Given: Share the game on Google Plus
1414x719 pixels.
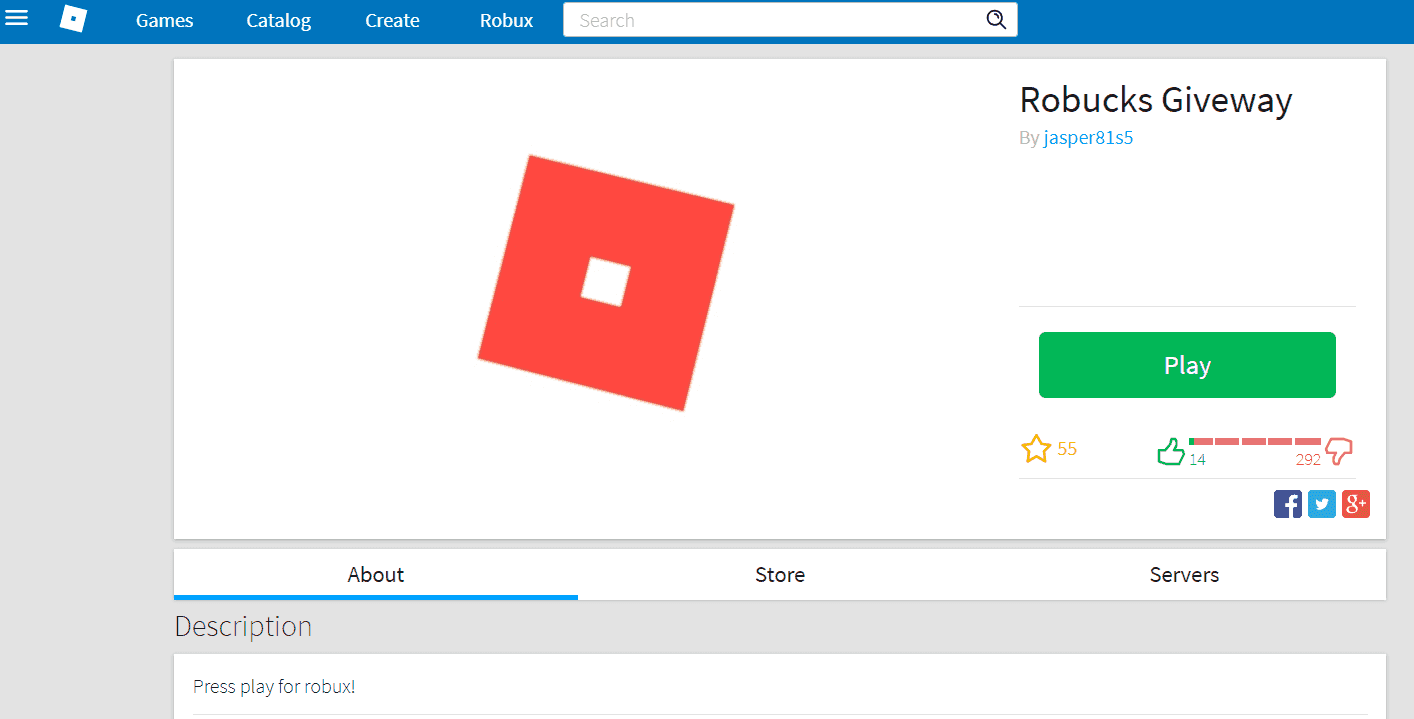Looking at the screenshot, I should click(1356, 504).
